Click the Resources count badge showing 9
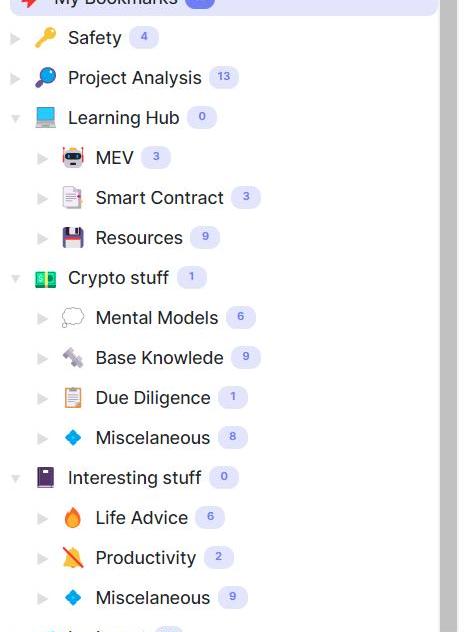Viewport: 470px width, 632px height. point(205,237)
